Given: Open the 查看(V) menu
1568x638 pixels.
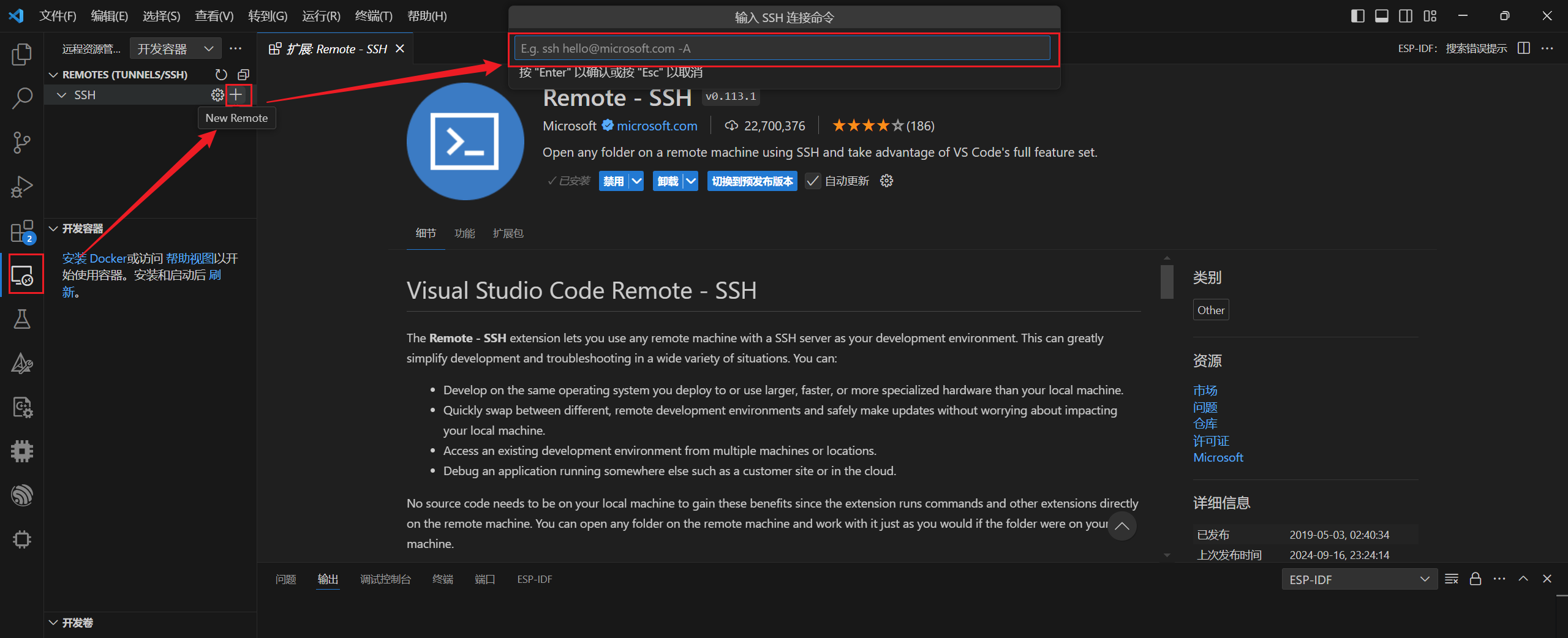Looking at the screenshot, I should [214, 16].
